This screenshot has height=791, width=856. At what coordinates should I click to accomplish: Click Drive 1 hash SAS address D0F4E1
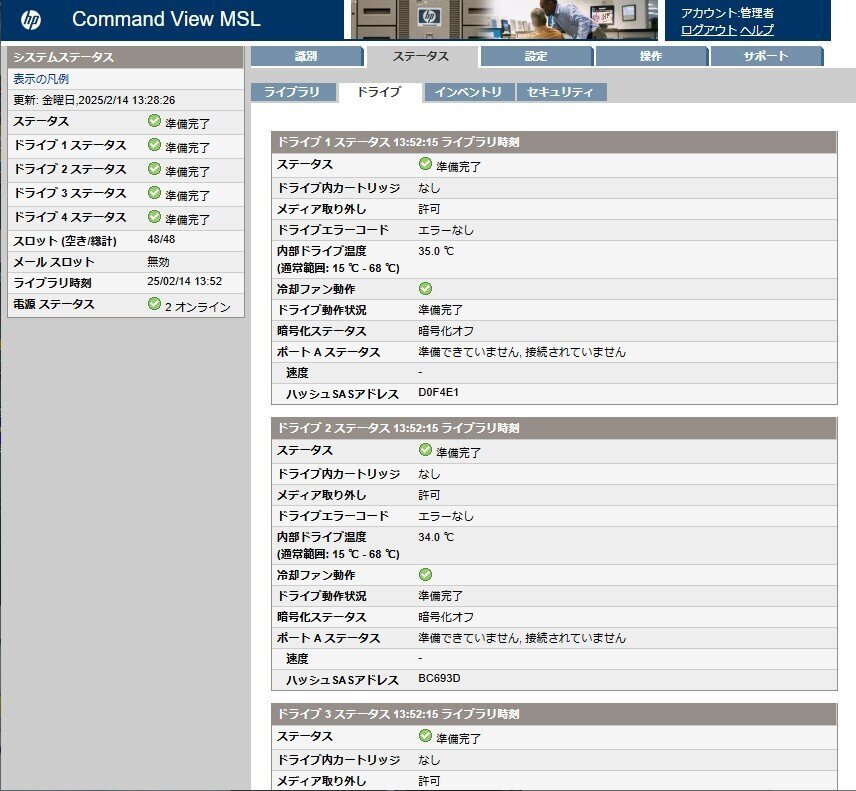click(438, 392)
